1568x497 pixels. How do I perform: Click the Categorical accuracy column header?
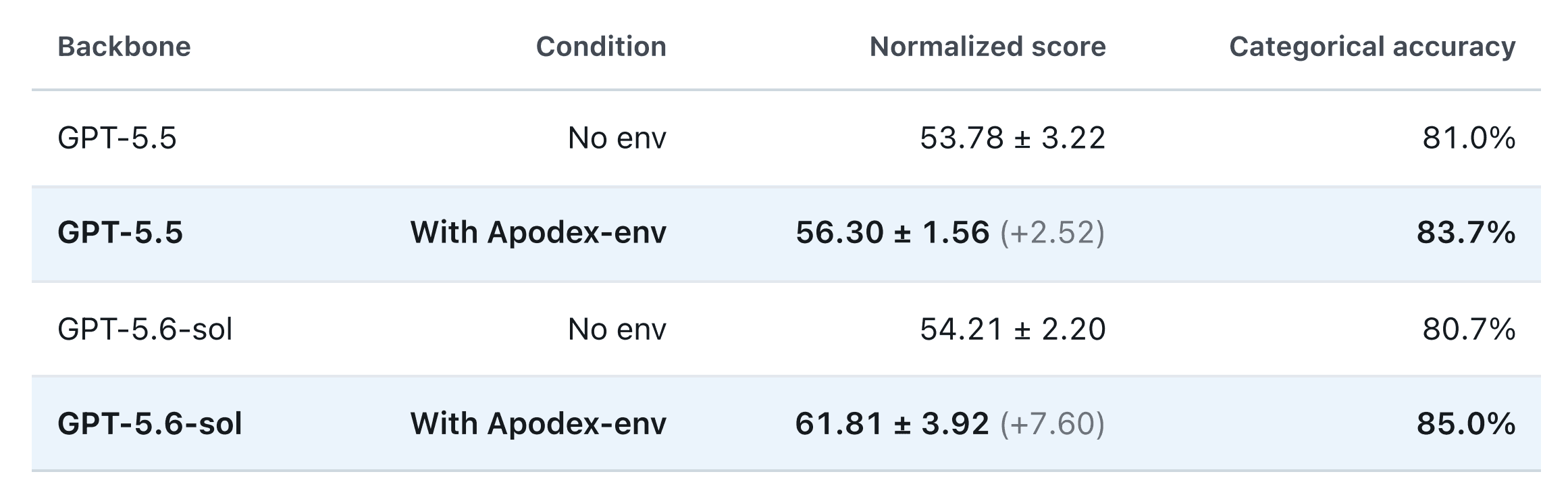1372,47
